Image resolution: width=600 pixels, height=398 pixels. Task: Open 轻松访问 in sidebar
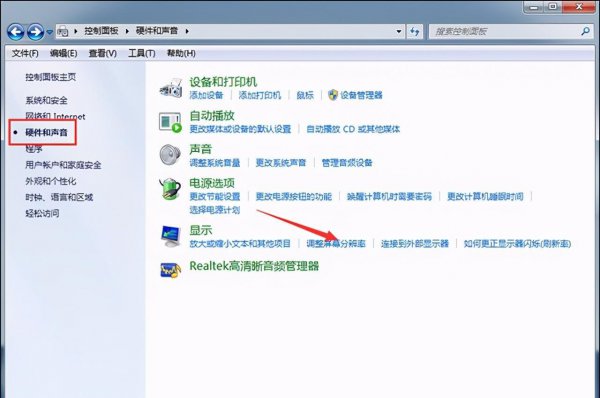point(42,213)
